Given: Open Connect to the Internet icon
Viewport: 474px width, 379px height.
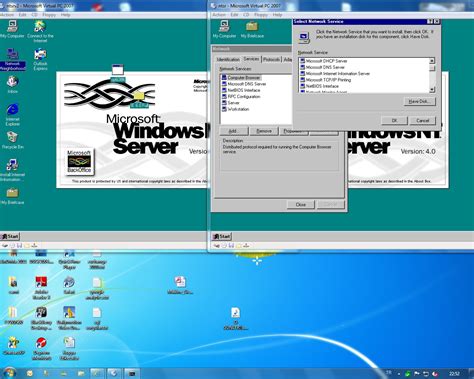Looking at the screenshot, I should click(x=40, y=31).
